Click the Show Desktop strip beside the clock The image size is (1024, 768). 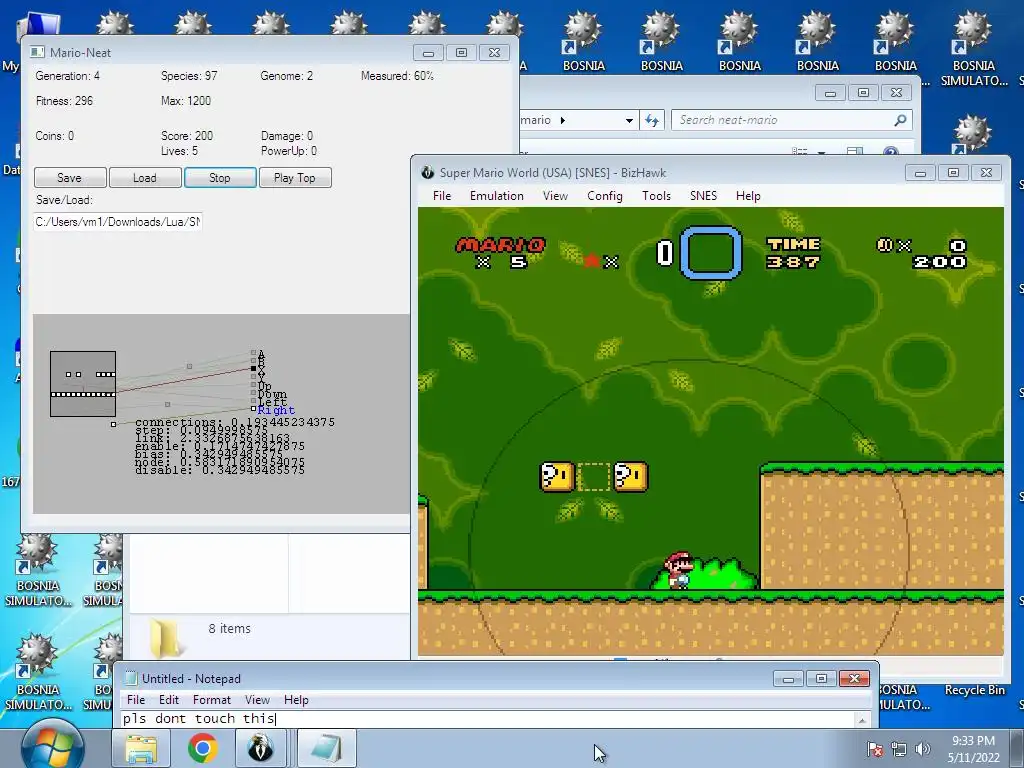tap(1017, 748)
